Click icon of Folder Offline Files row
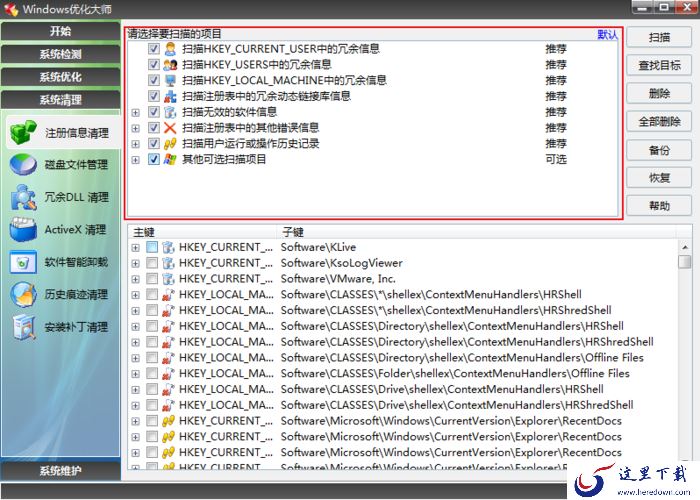 [168, 374]
